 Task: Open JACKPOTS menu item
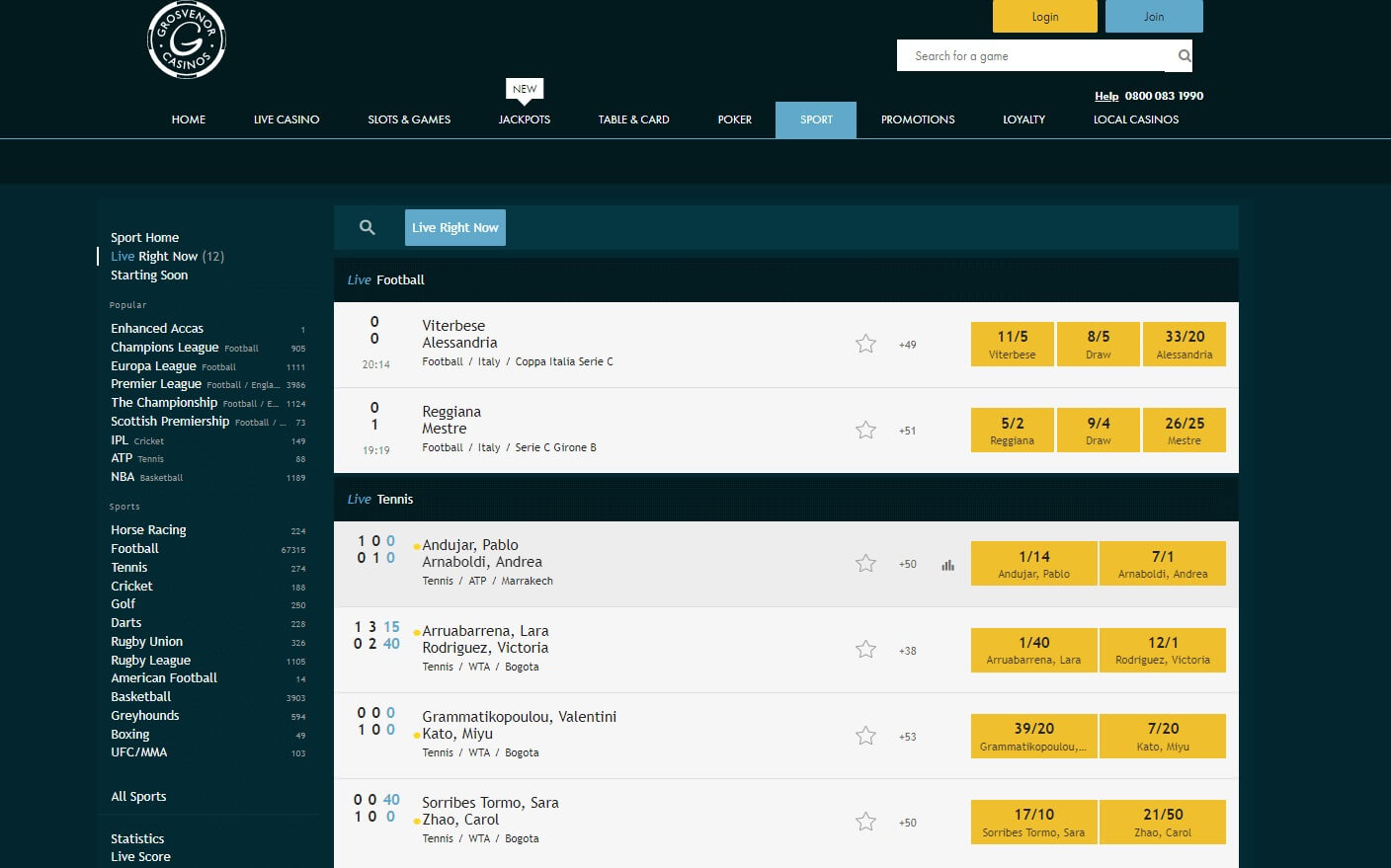click(x=525, y=119)
